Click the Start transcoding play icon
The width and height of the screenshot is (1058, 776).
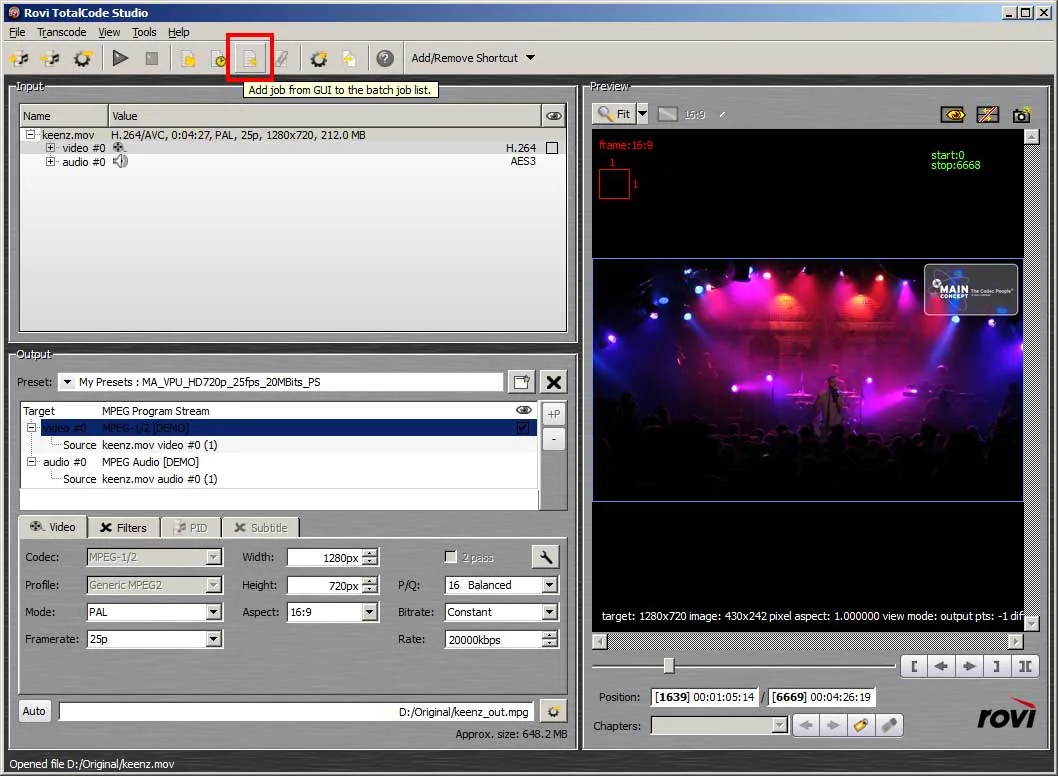tap(120, 59)
